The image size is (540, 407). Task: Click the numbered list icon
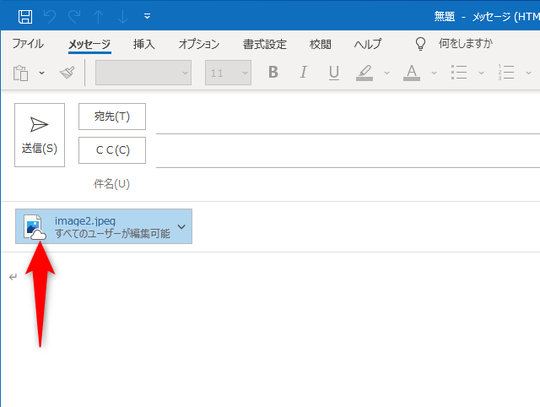point(506,73)
